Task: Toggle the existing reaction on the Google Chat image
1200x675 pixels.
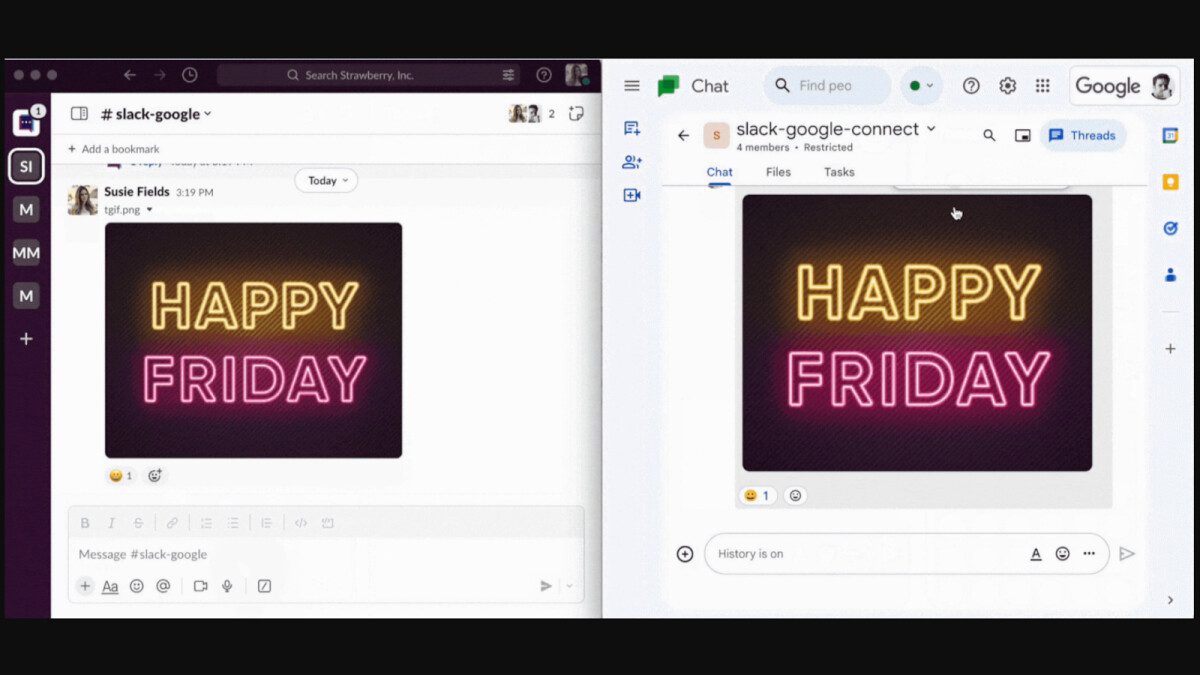Action: click(x=757, y=495)
